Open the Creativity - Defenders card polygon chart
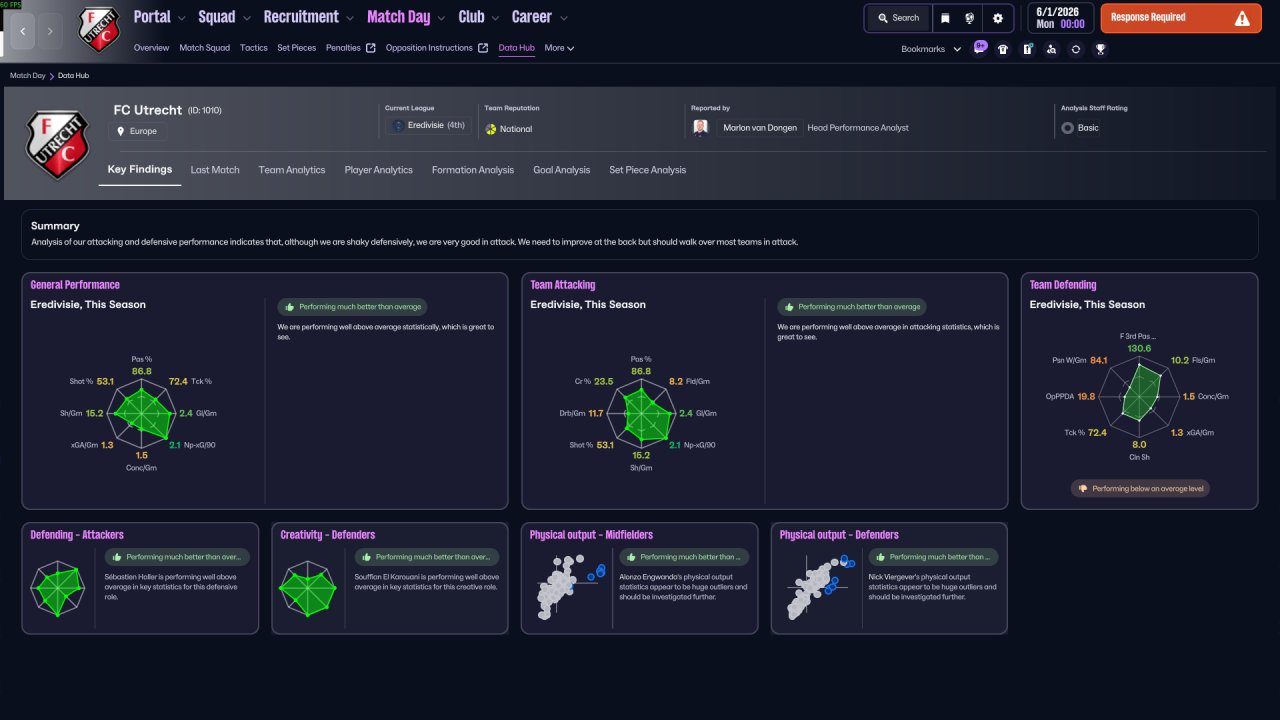 [308, 588]
